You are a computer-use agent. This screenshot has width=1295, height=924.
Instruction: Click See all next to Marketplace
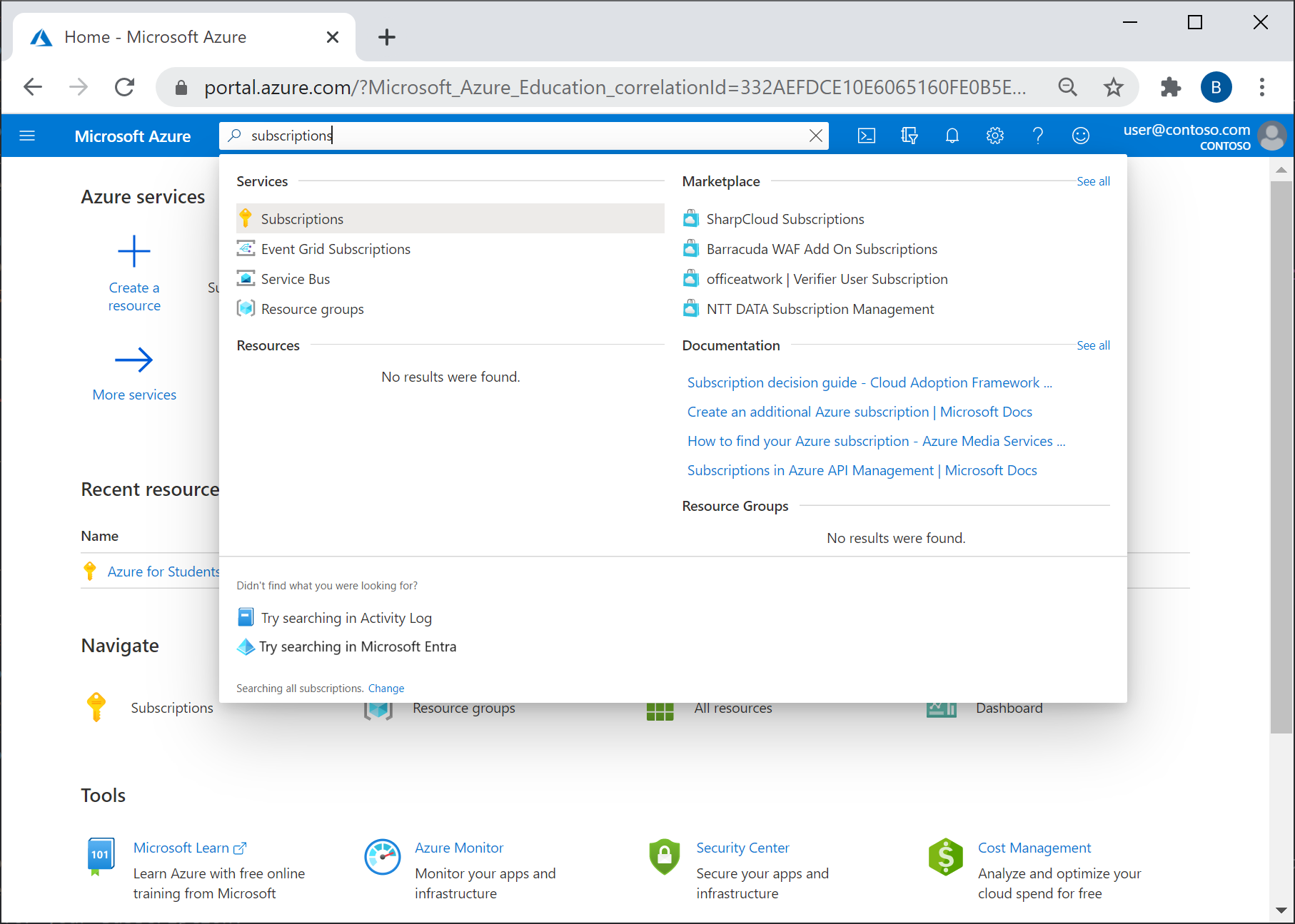point(1092,181)
